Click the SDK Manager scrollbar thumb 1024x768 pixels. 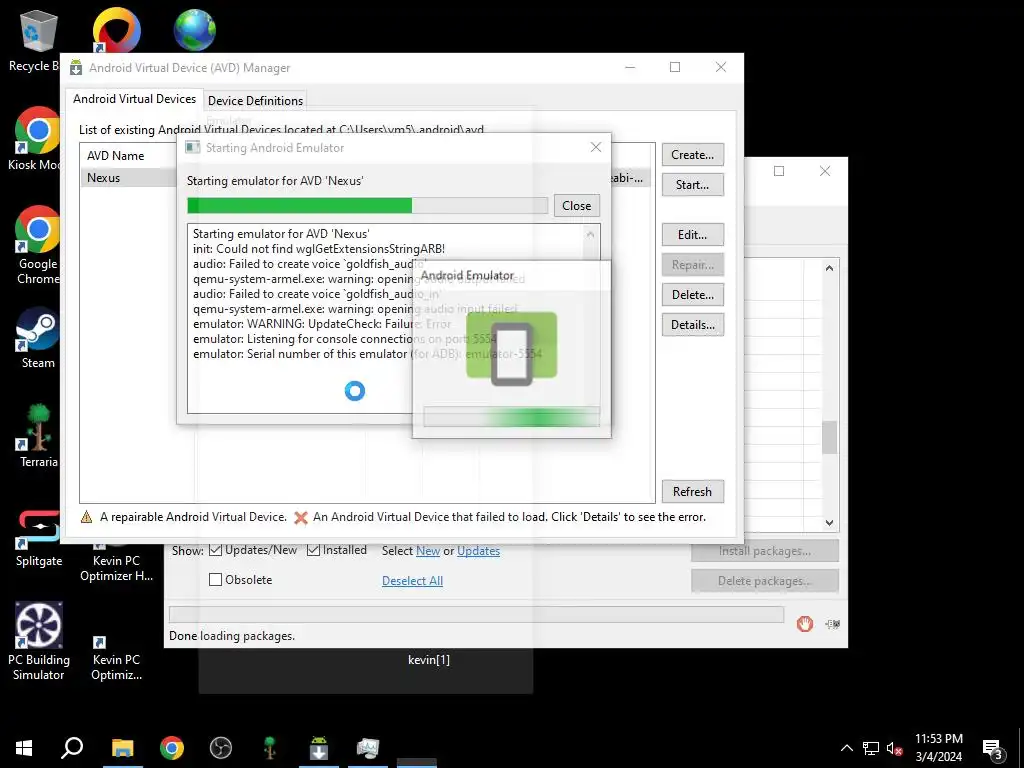(x=829, y=438)
